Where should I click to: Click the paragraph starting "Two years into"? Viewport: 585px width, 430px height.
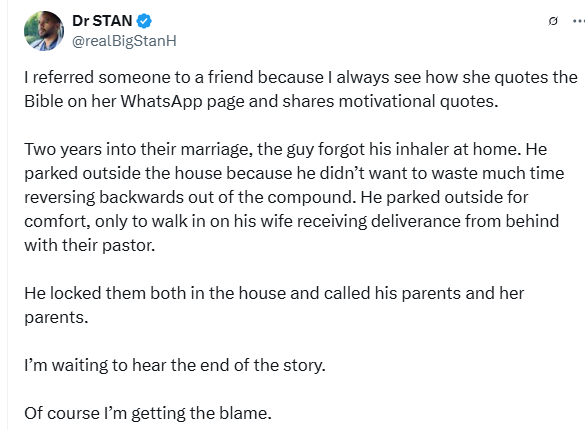tap(294, 197)
